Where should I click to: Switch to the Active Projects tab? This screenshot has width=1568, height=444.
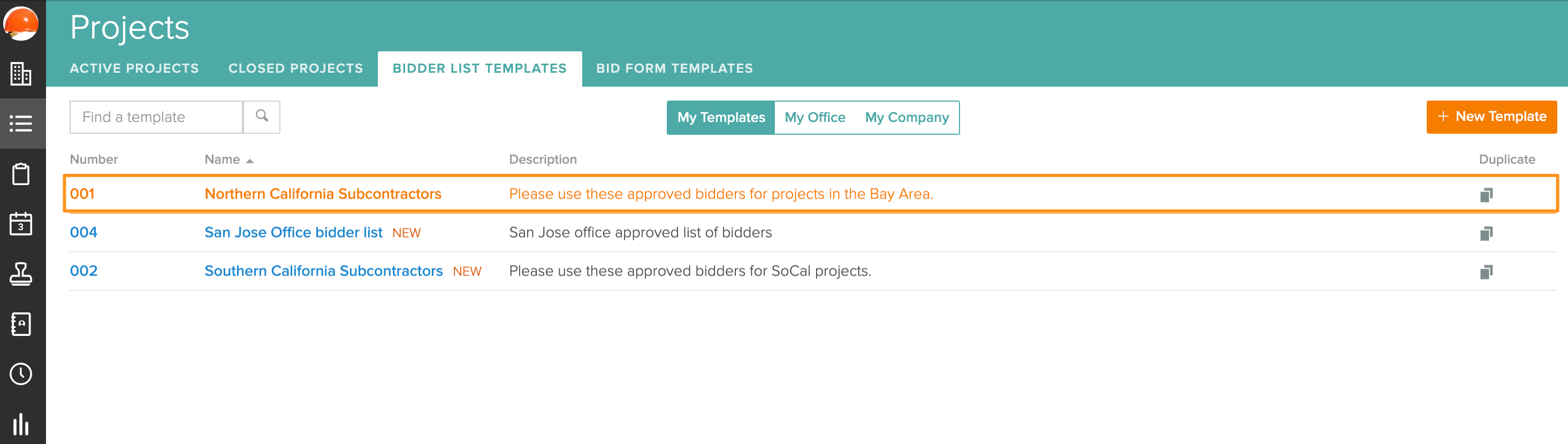click(x=134, y=68)
